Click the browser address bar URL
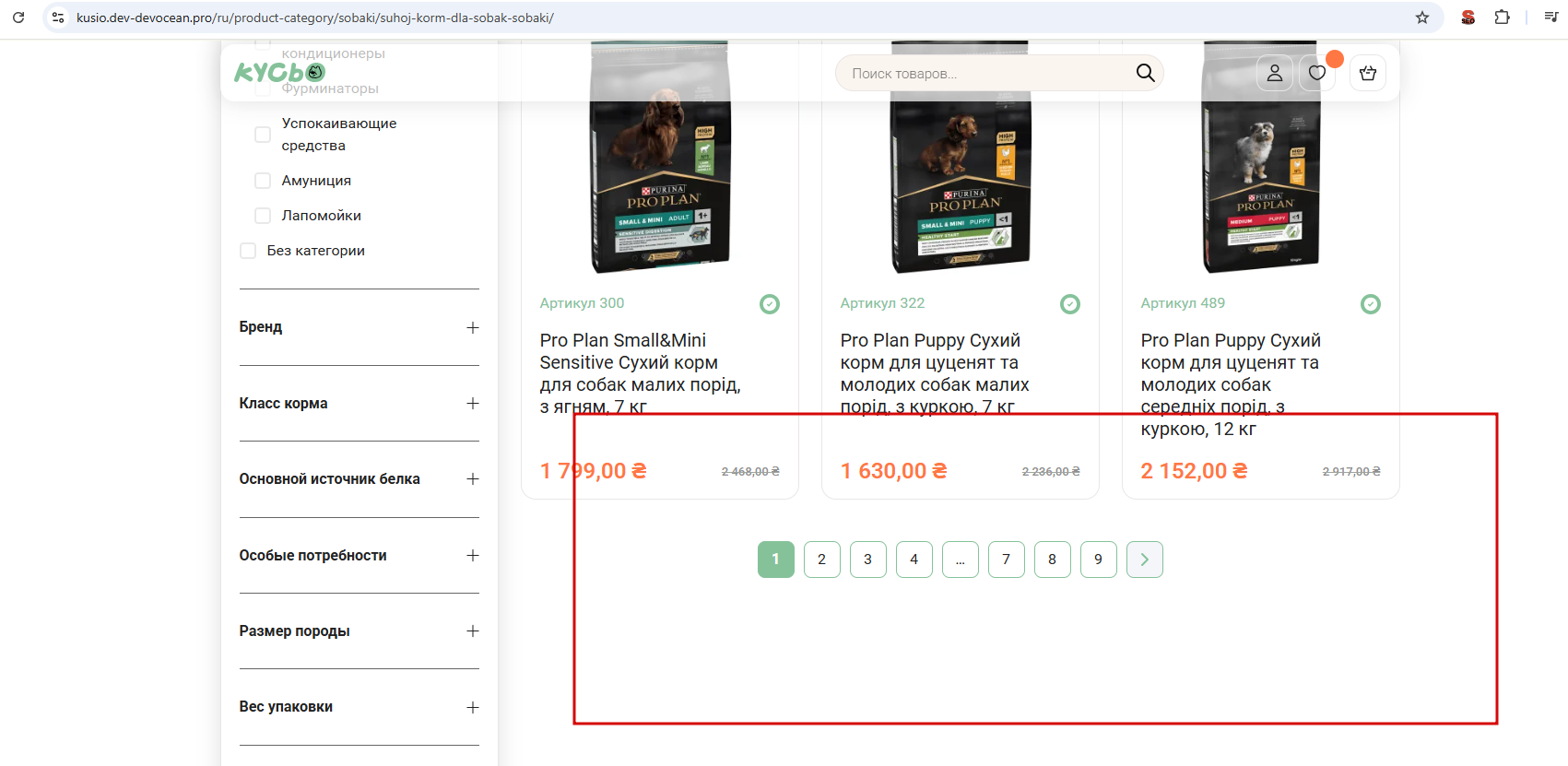The image size is (1568, 766). (x=315, y=18)
